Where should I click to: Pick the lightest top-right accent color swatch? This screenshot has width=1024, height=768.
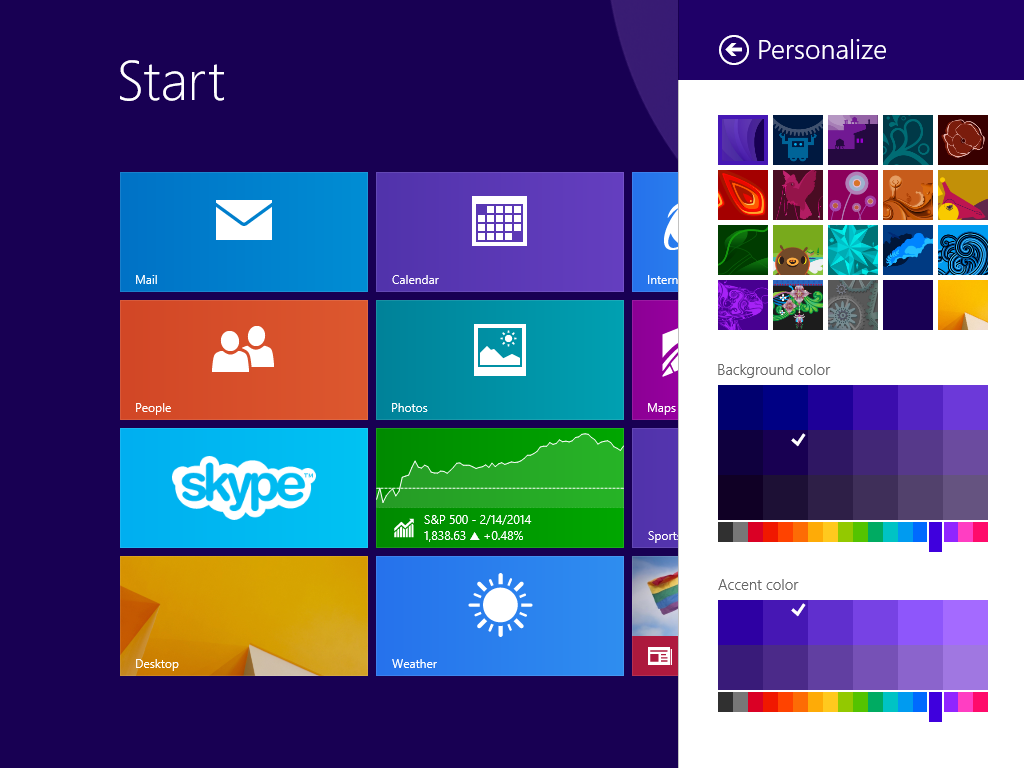click(x=965, y=622)
